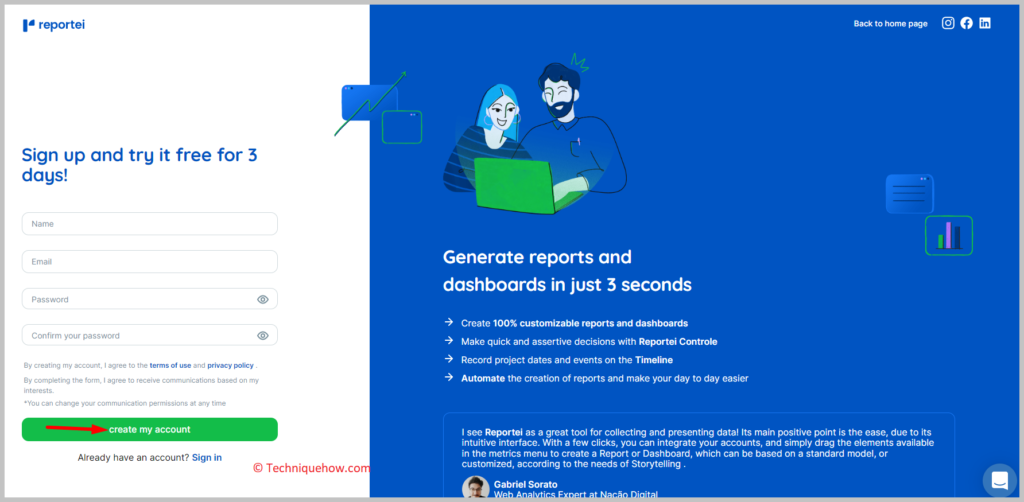Click the Name input field
Image resolution: width=1024 pixels, height=502 pixels.
[x=150, y=223]
